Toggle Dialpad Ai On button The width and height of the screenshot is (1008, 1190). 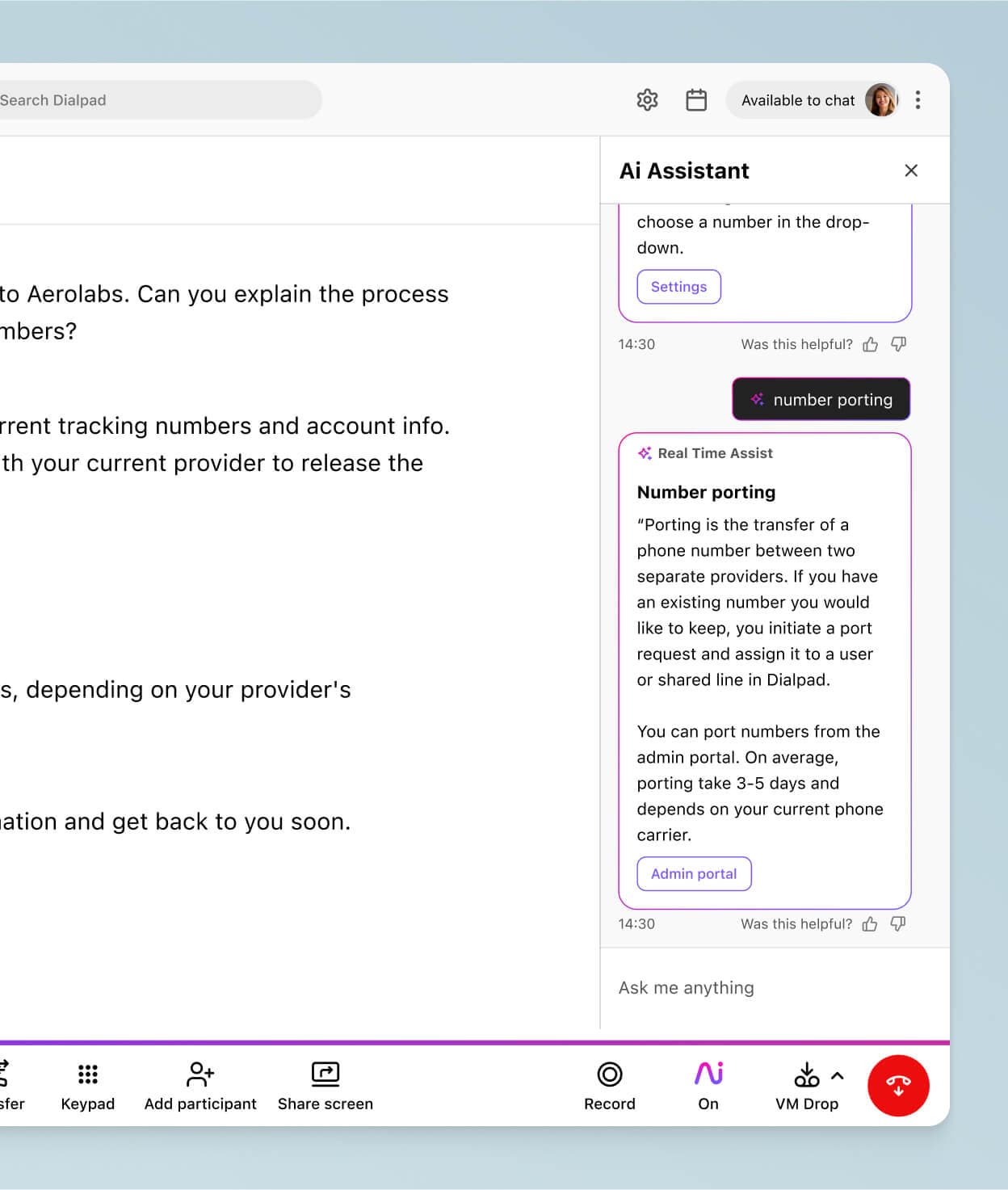[708, 1084]
